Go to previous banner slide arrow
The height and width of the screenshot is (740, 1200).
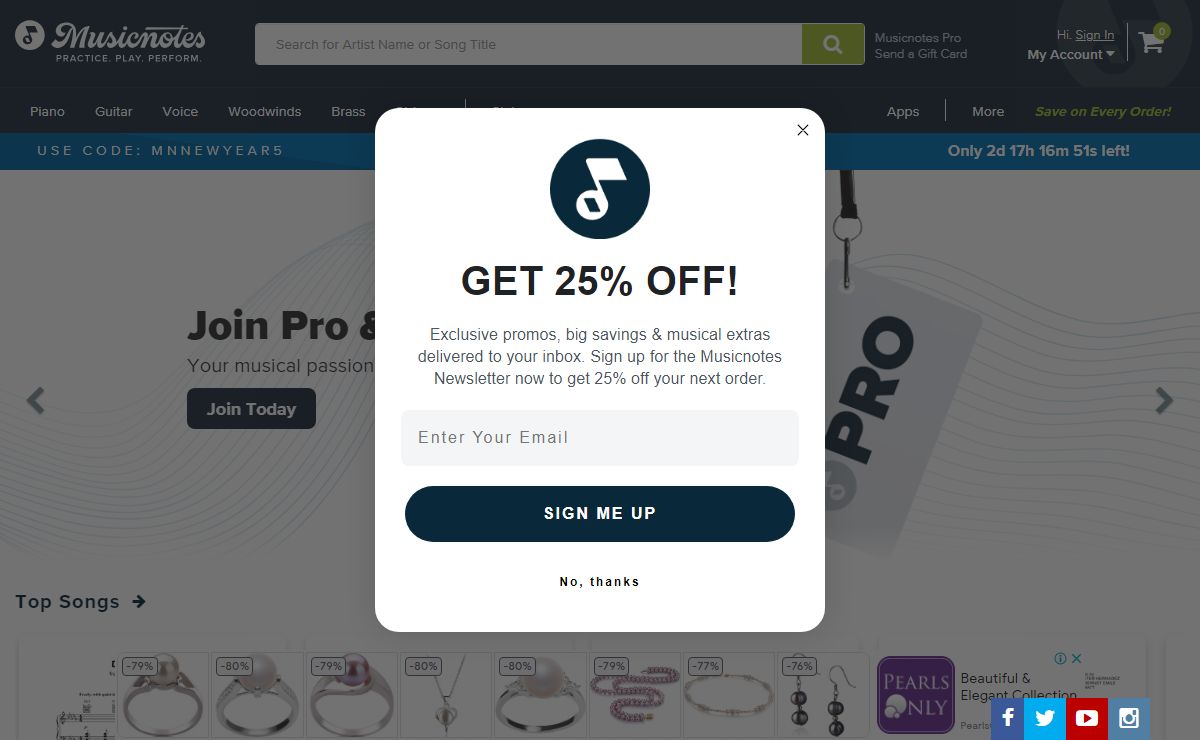click(x=36, y=401)
